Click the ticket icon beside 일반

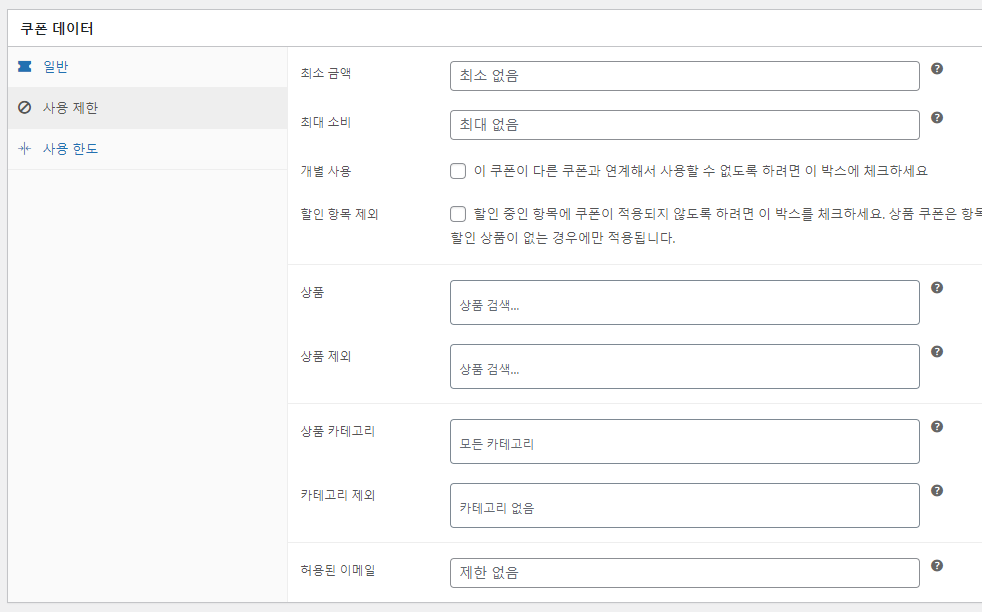point(24,66)
